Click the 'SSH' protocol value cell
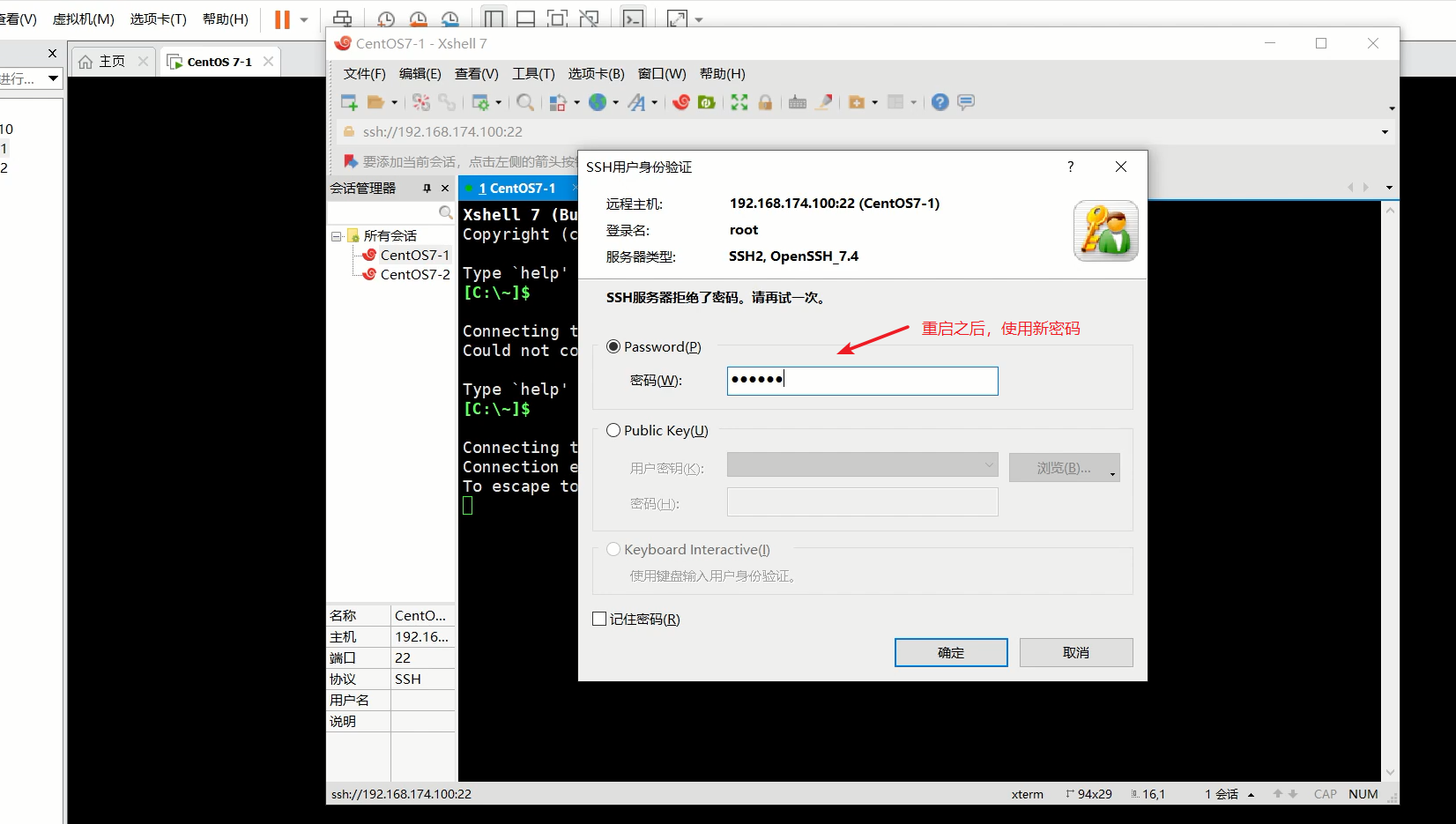The width and height of the screenshot is (1456, 824). point(423,679)
